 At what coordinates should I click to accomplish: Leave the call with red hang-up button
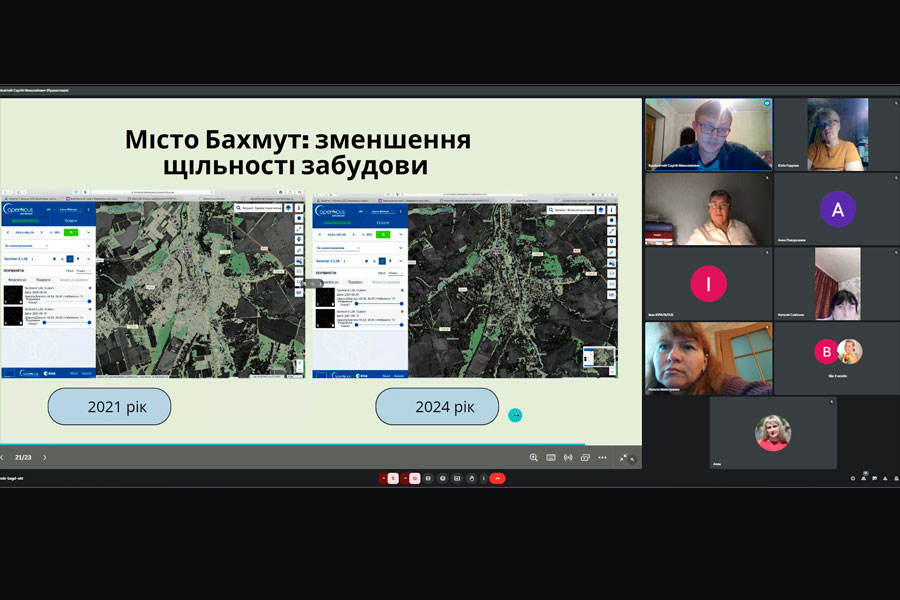click(497, 478)
